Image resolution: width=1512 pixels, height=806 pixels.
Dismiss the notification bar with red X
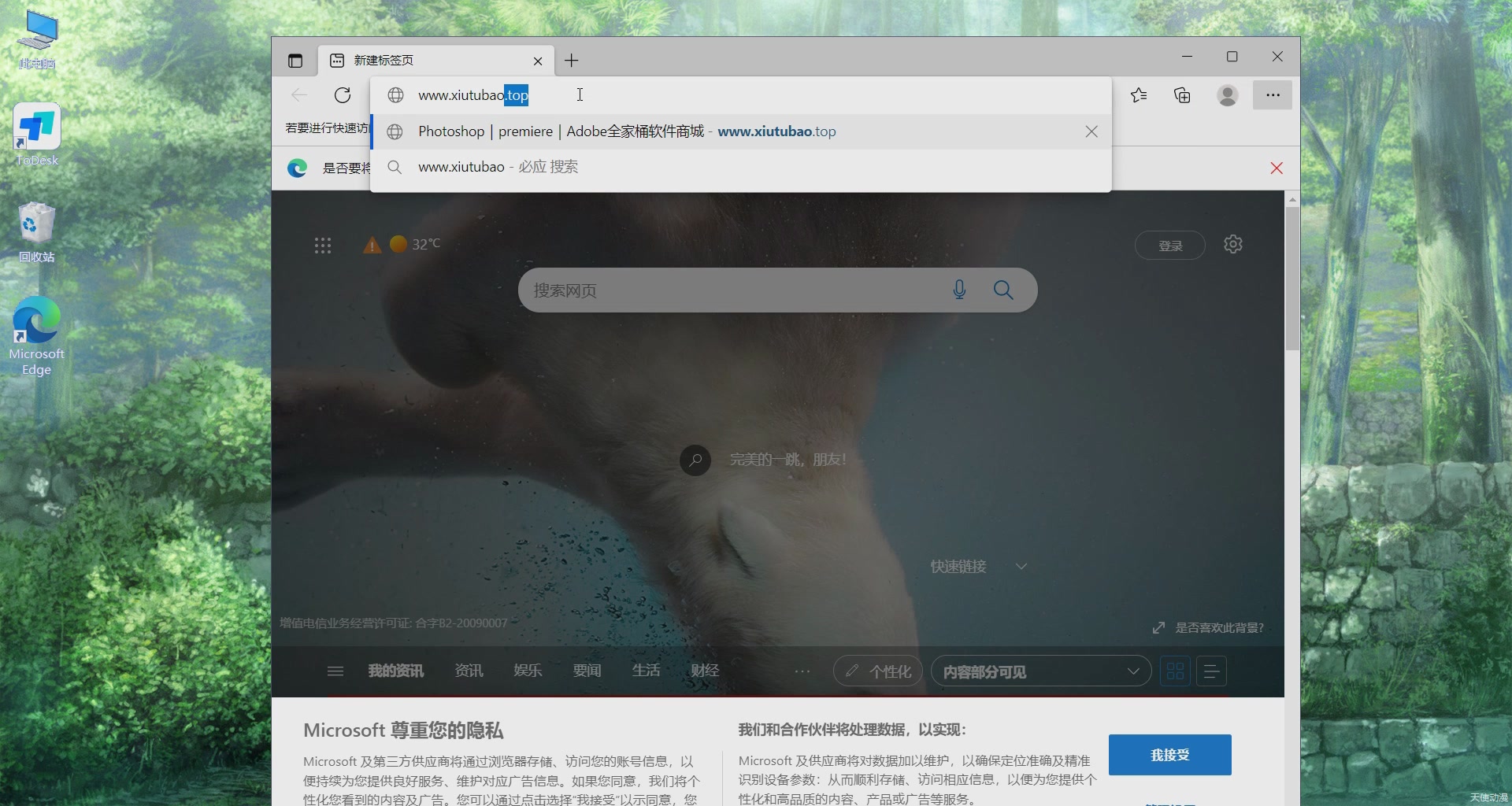coord(1277,168)
